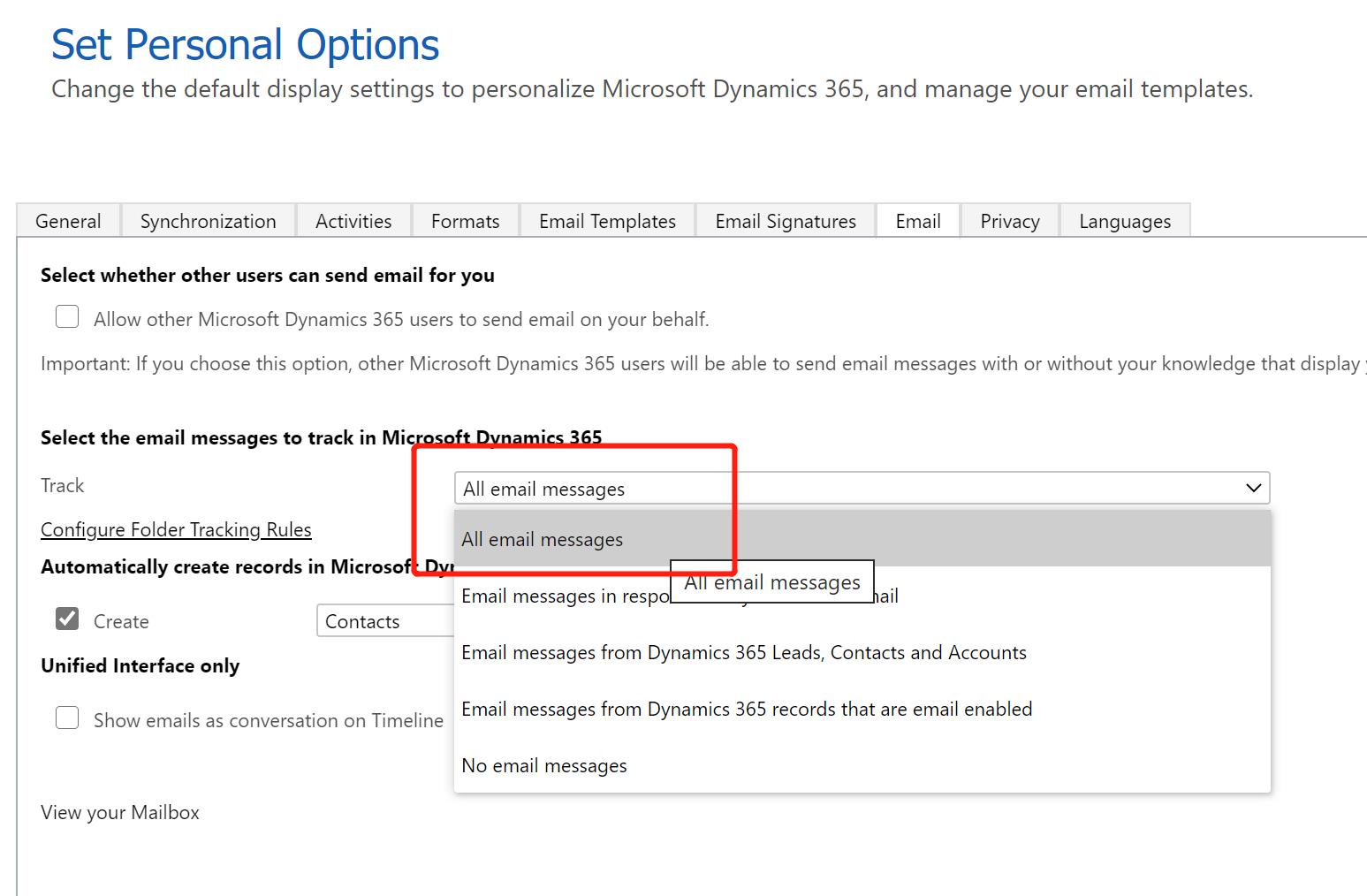
Task: Open the Email Templates tab
Action: tap(608, 221)
